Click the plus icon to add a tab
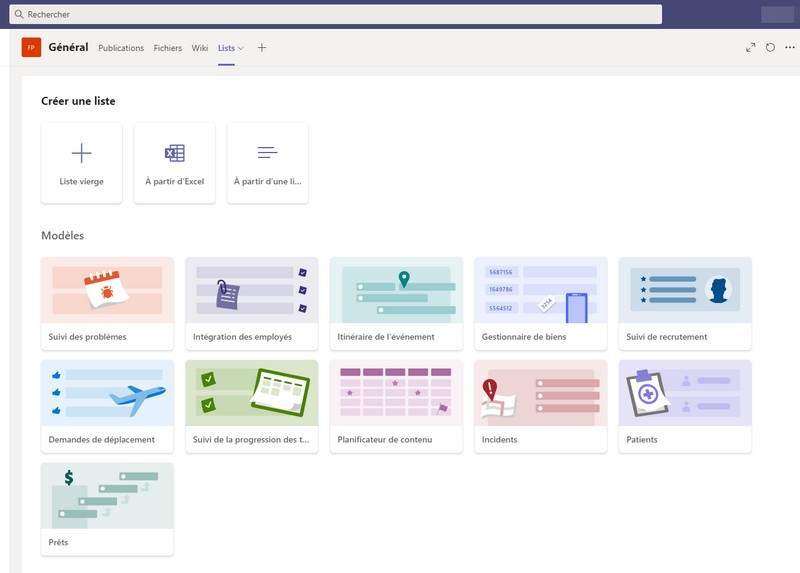 point(262,47)
